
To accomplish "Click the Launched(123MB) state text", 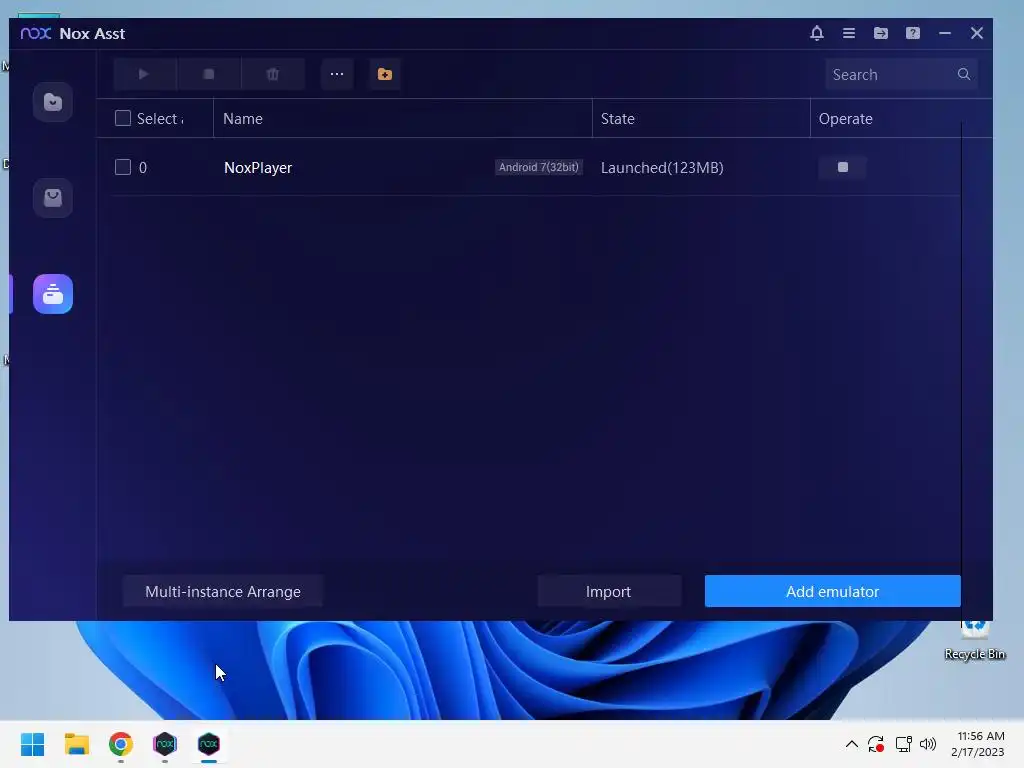I will [662, 168].
